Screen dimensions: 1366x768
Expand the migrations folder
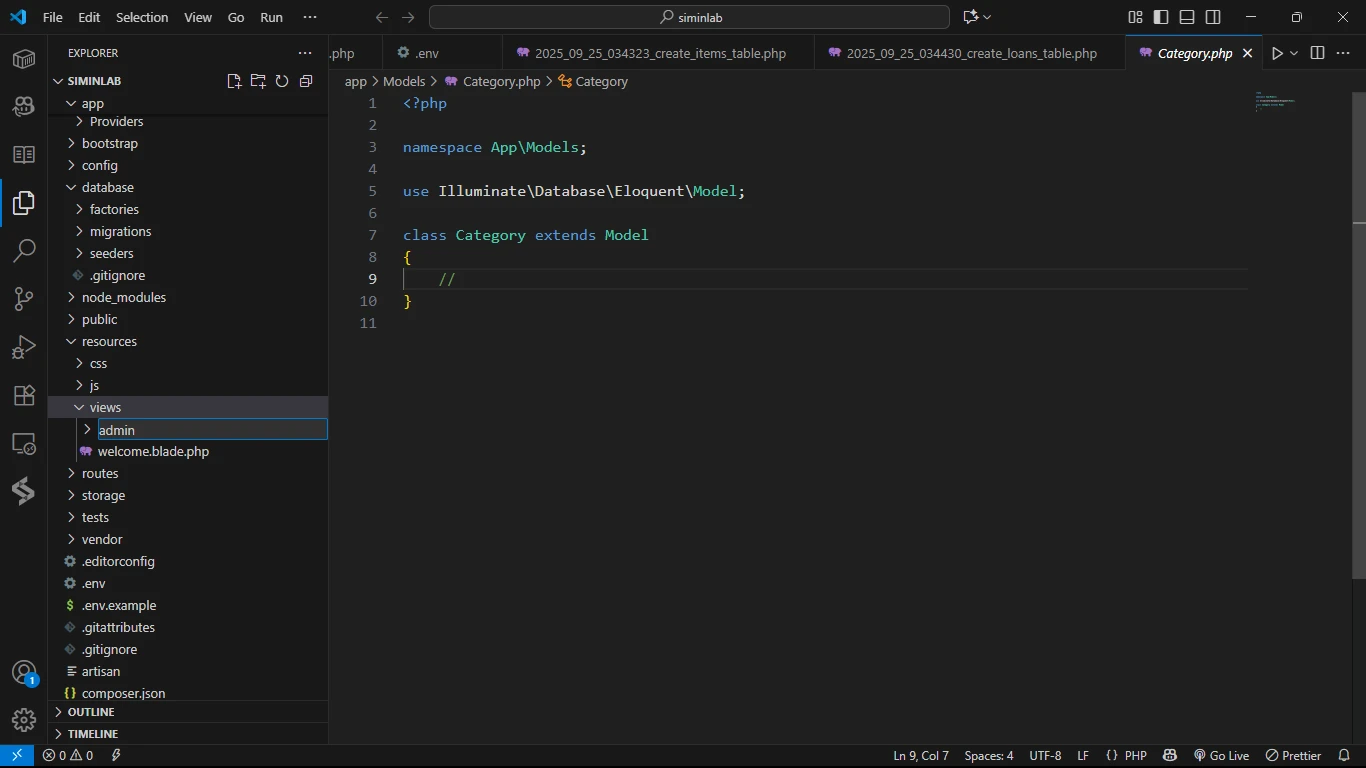tap(120, 231)
